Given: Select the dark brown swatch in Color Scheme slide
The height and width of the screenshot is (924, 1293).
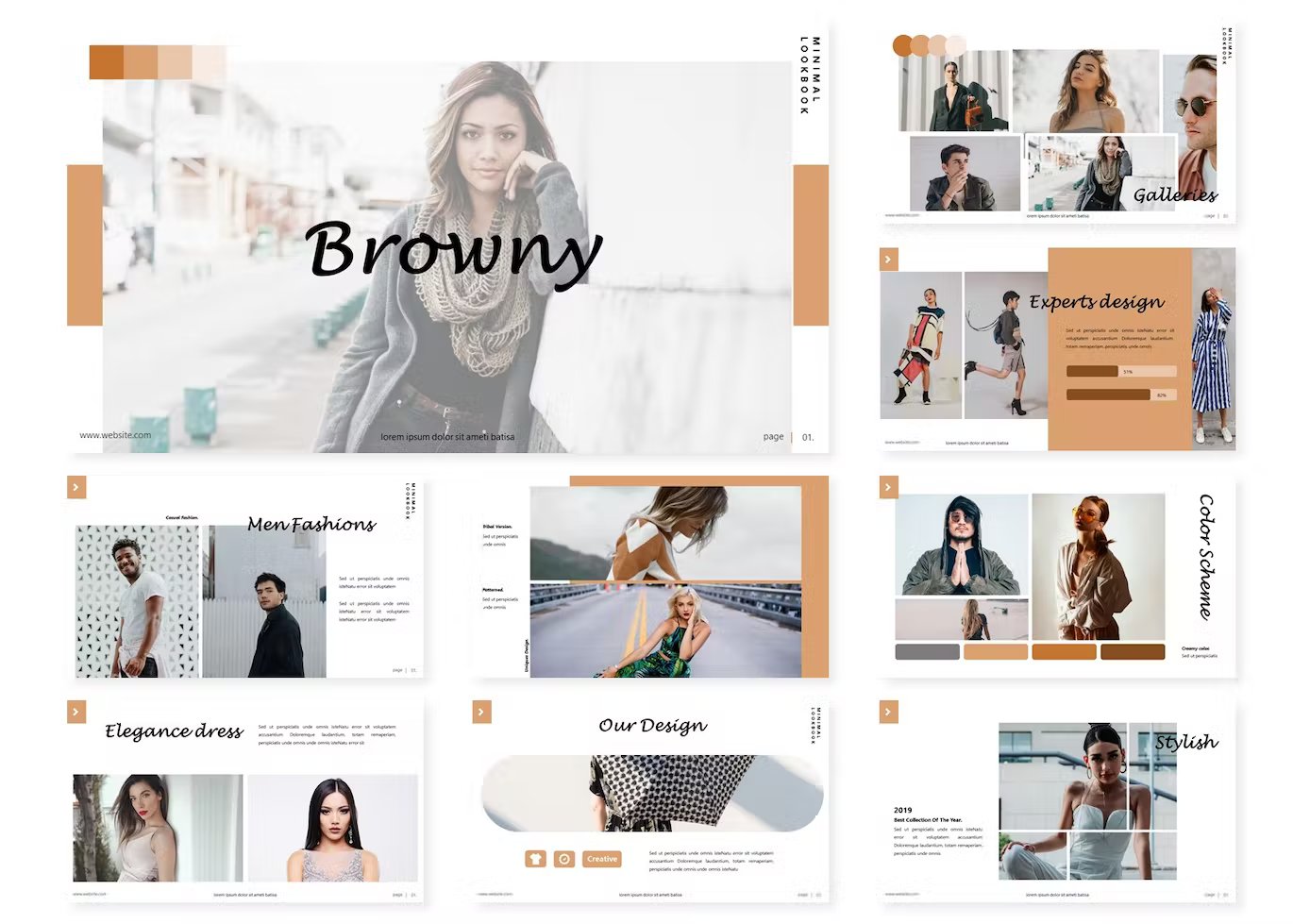Looking at the screenshot, I should coord(1133,651).
